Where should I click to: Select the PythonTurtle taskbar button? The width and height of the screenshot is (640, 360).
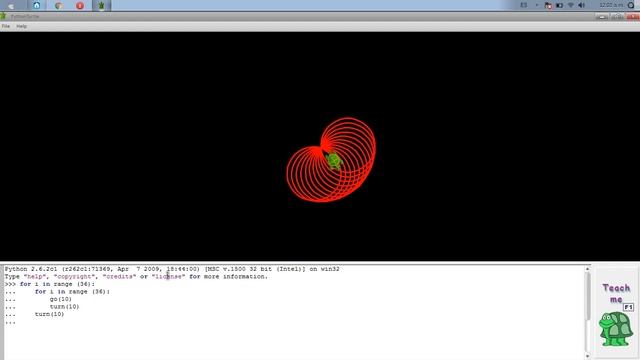pyautogui.click(x=101, y=5)
